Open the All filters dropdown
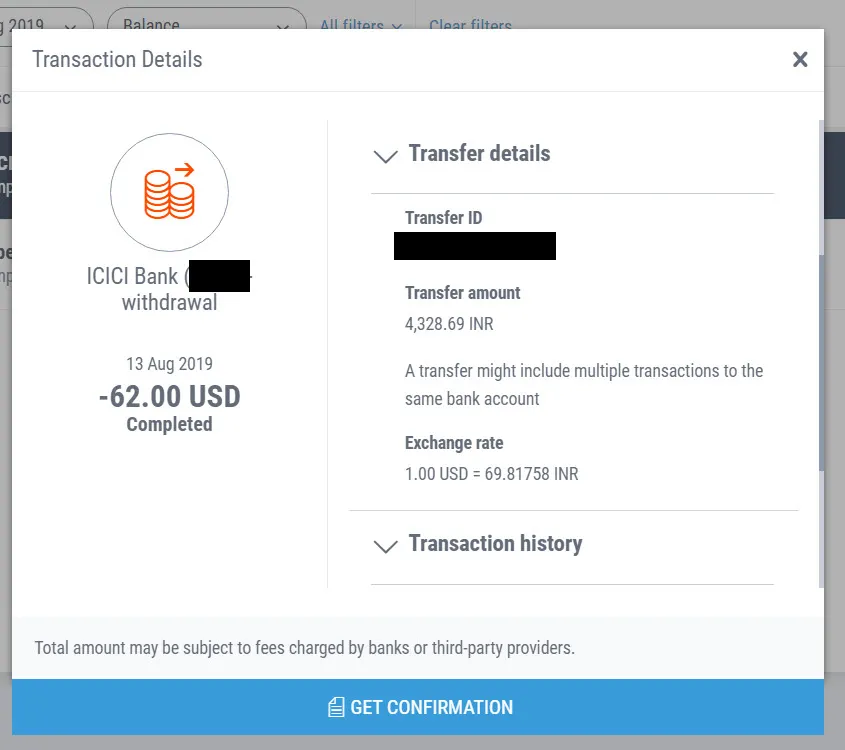845x750 pixels. coord(361,24)
